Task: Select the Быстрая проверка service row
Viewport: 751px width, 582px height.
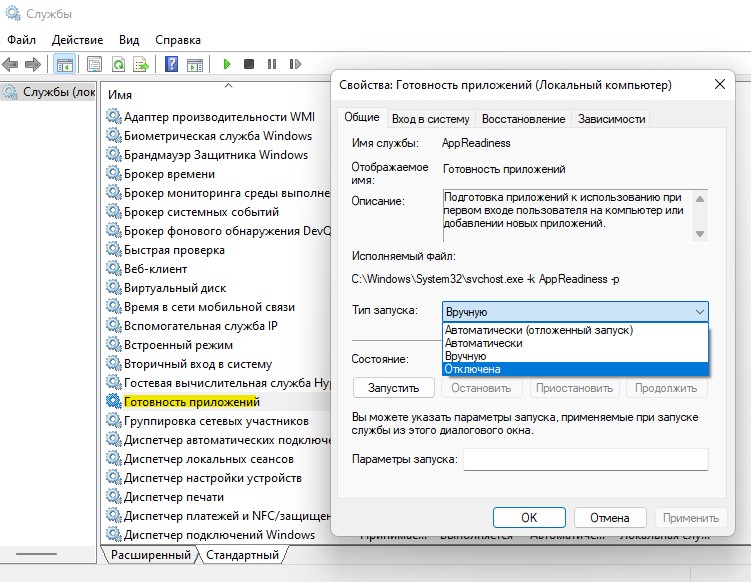Action: coord(217,250)
